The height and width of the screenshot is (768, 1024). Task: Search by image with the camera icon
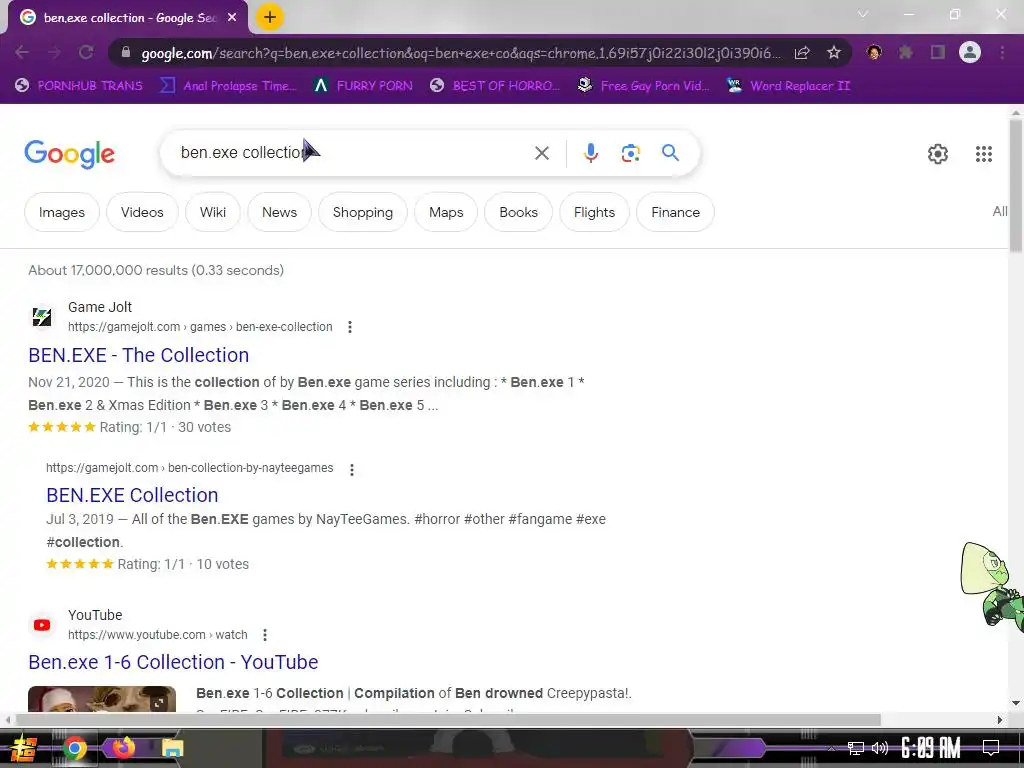[x=631, y=153]
